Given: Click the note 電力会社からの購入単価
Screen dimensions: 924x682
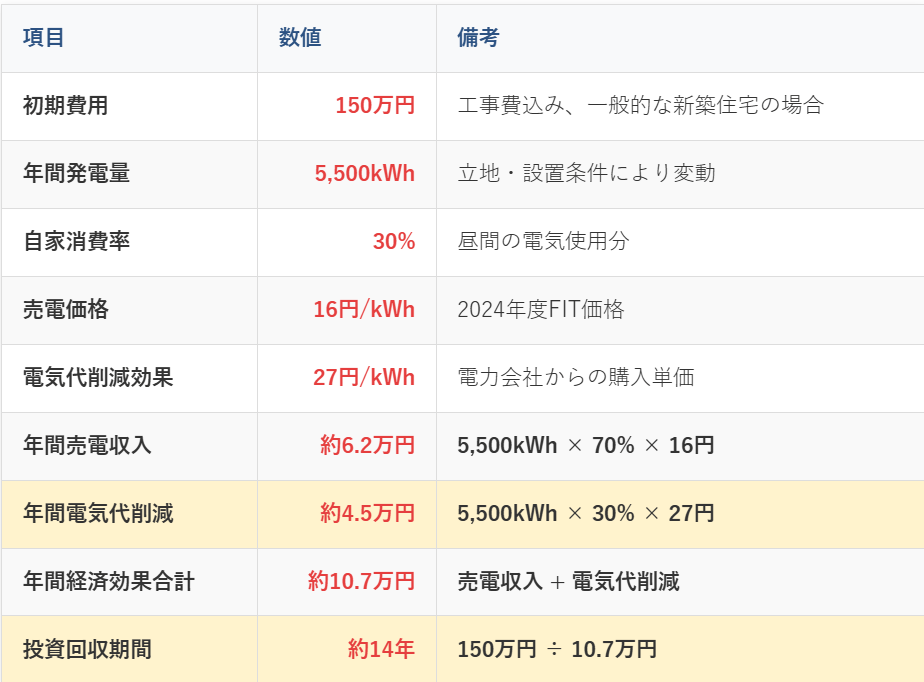Looking at the screenshot, I should [576, 378].
